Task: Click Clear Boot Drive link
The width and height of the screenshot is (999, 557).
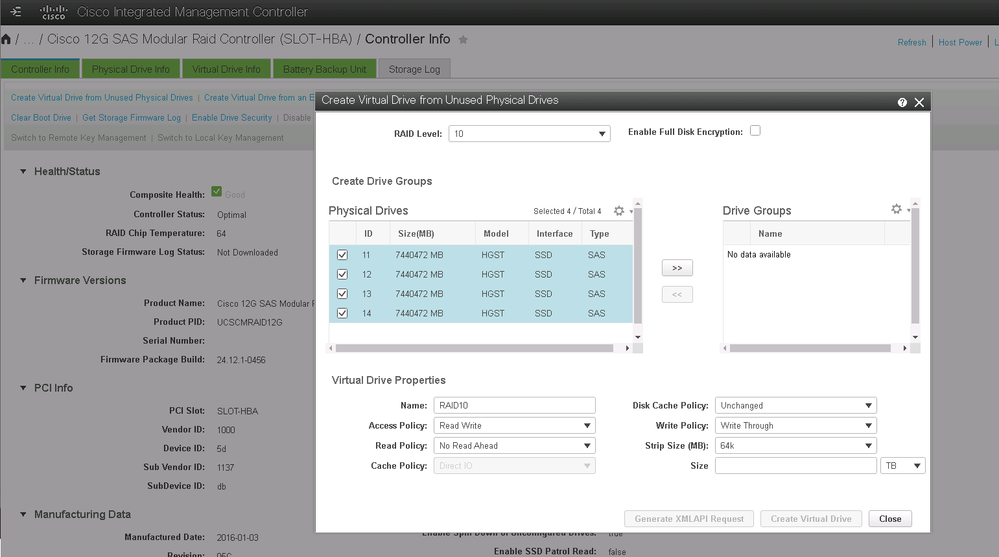Action: pos(41,118)
